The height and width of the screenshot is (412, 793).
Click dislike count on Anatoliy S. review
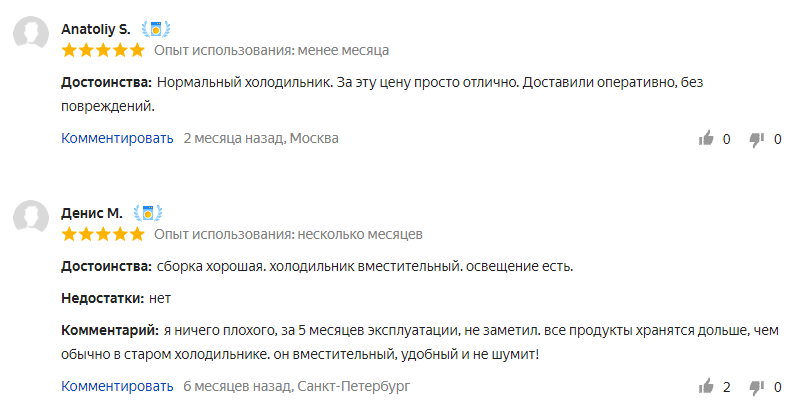click(778, 139)
